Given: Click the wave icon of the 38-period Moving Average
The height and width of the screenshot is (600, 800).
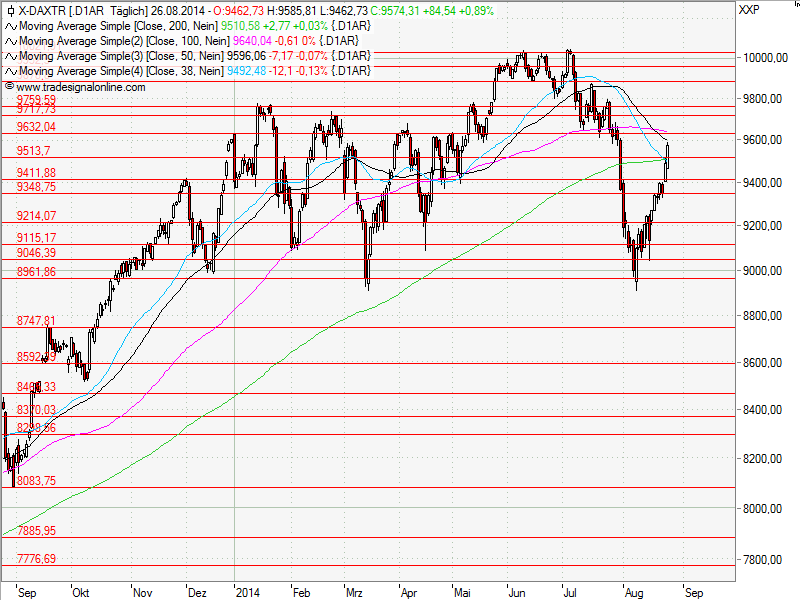Looking at the screenshot, I should click(9, 71).
